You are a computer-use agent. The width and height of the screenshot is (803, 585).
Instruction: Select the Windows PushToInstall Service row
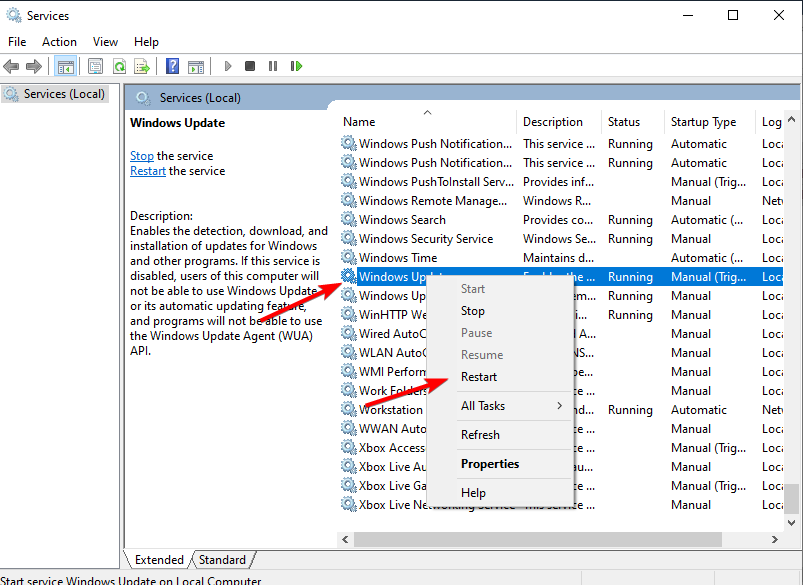click(x=561, y=181)
